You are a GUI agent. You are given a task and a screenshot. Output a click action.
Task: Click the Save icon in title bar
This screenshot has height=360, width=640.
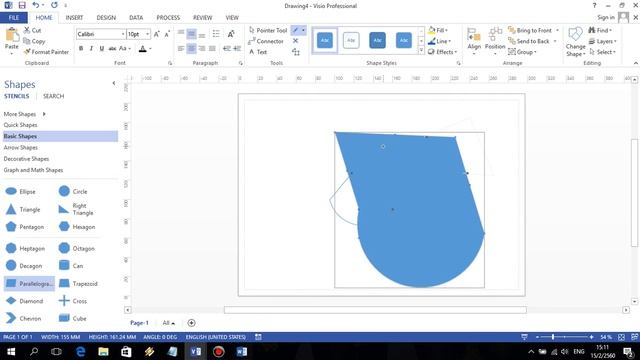(x=22, y=5)
